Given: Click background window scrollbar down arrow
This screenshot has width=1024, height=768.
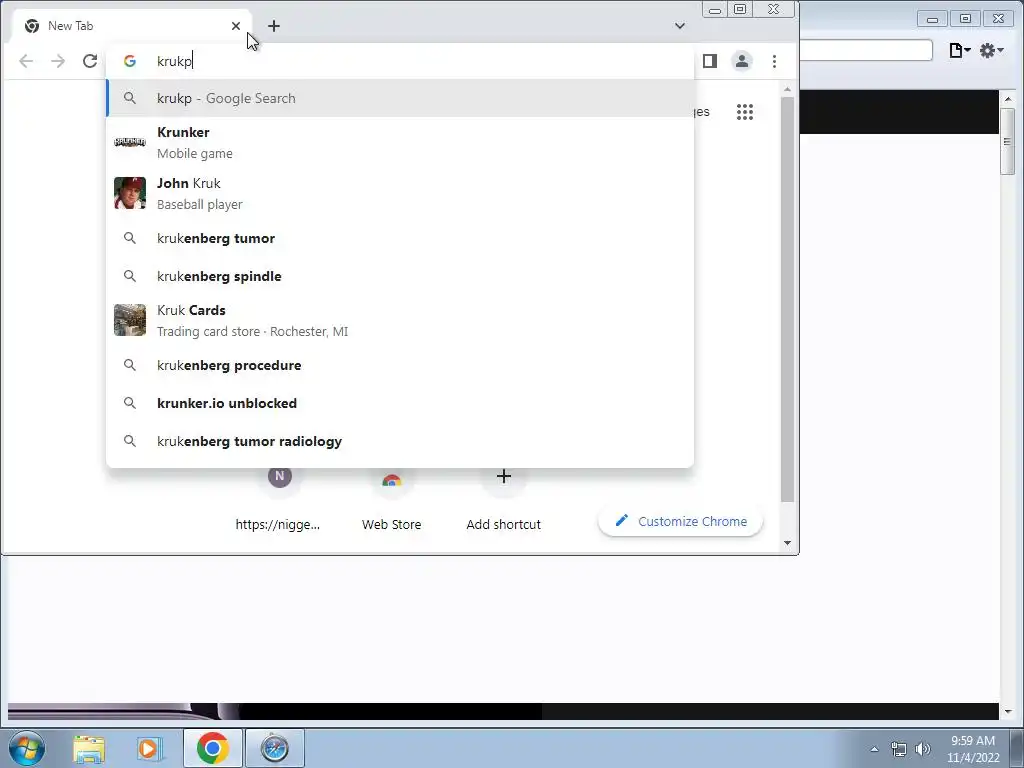Looking at the screenshot, I should (1008, 711).
